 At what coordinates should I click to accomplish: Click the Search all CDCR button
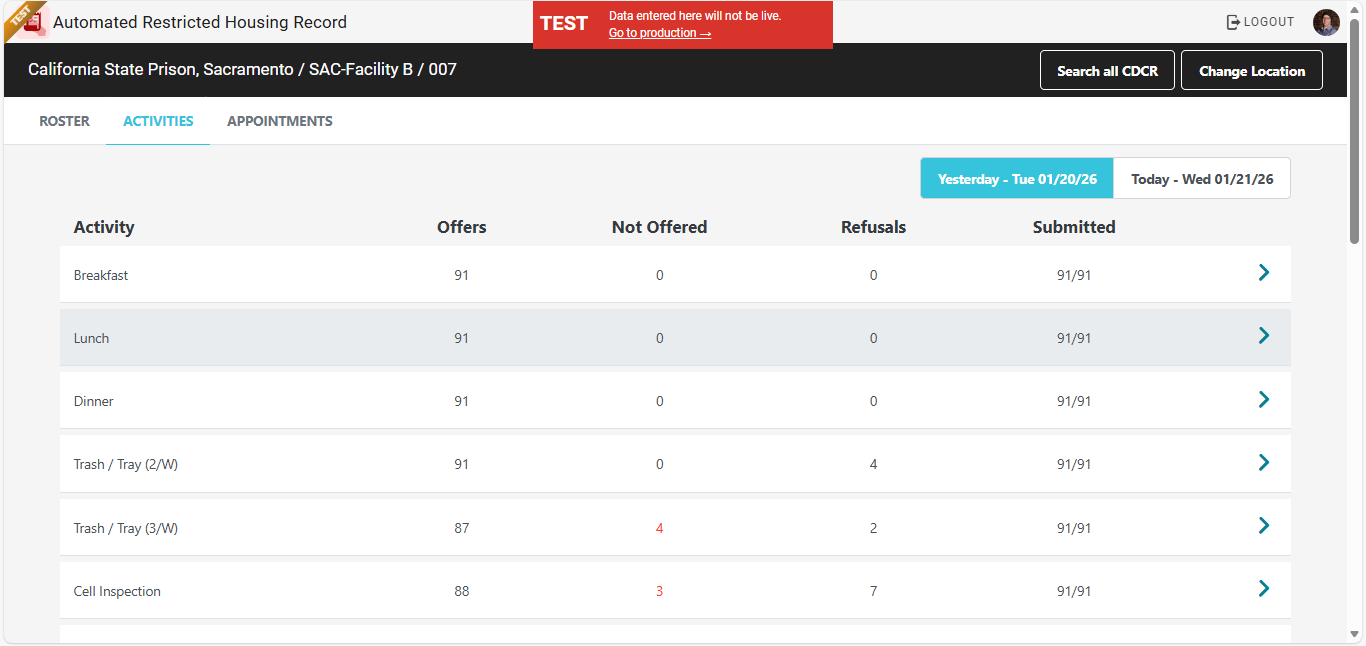click(1107, 71)
